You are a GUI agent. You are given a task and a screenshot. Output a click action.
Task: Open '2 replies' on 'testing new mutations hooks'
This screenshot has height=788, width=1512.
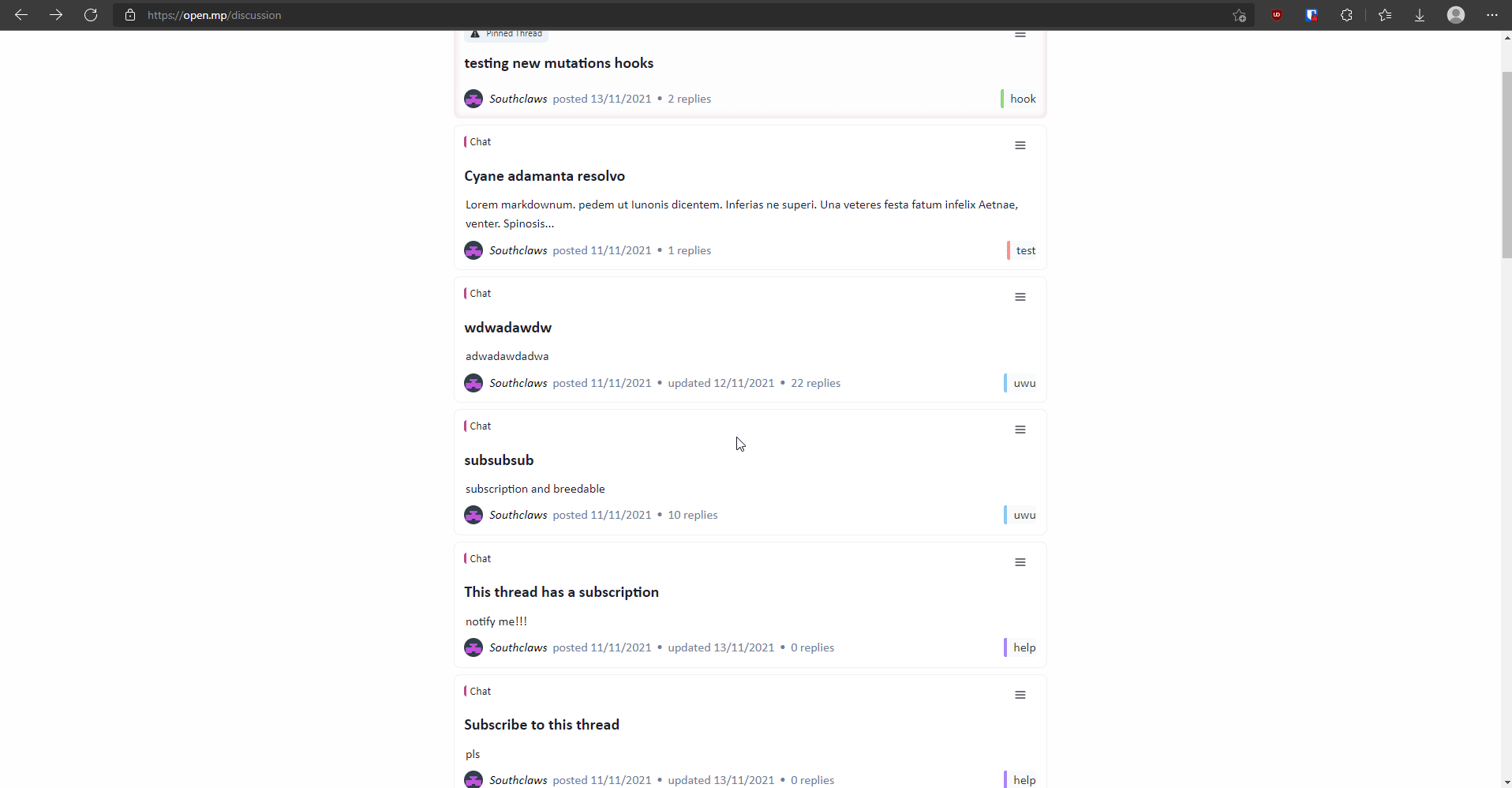689,98
